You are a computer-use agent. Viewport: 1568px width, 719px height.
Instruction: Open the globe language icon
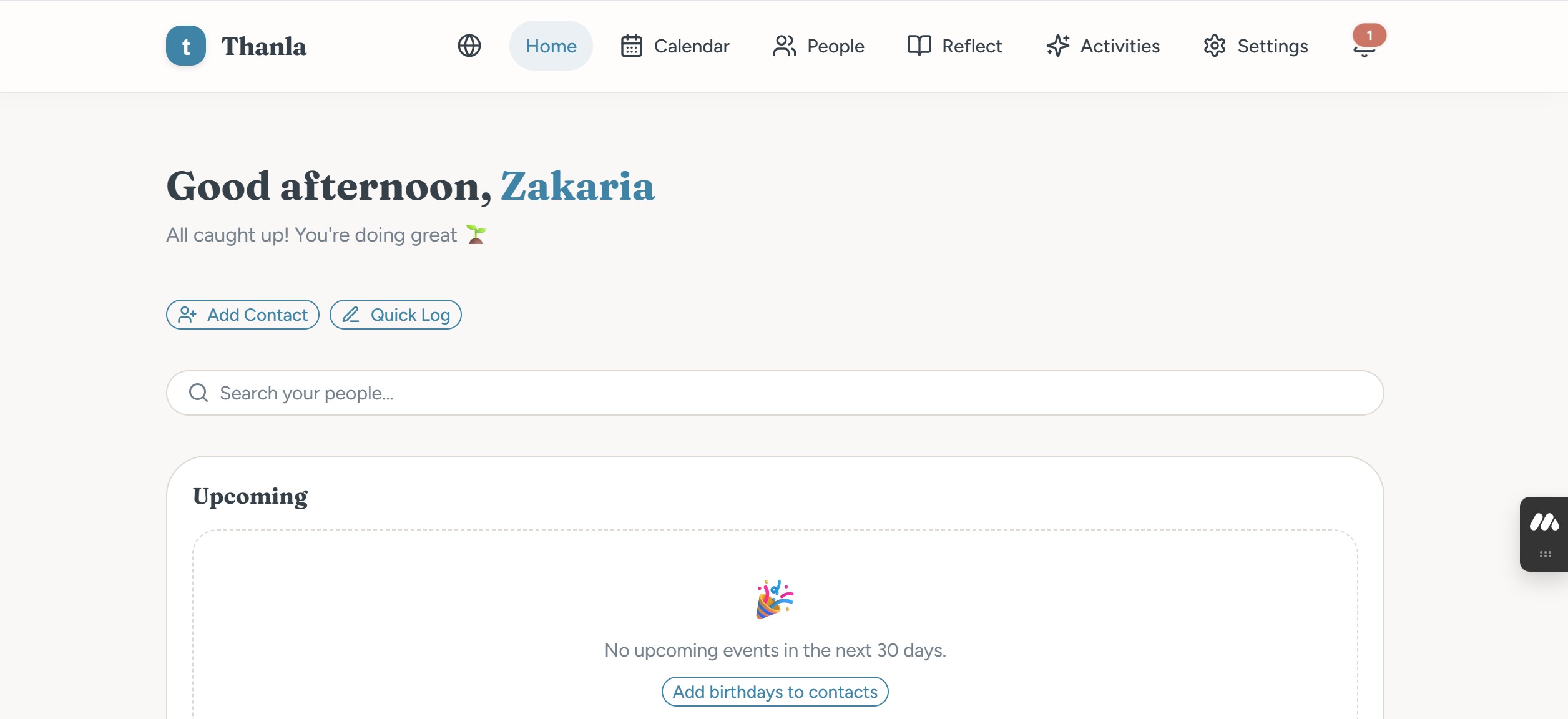469,46
